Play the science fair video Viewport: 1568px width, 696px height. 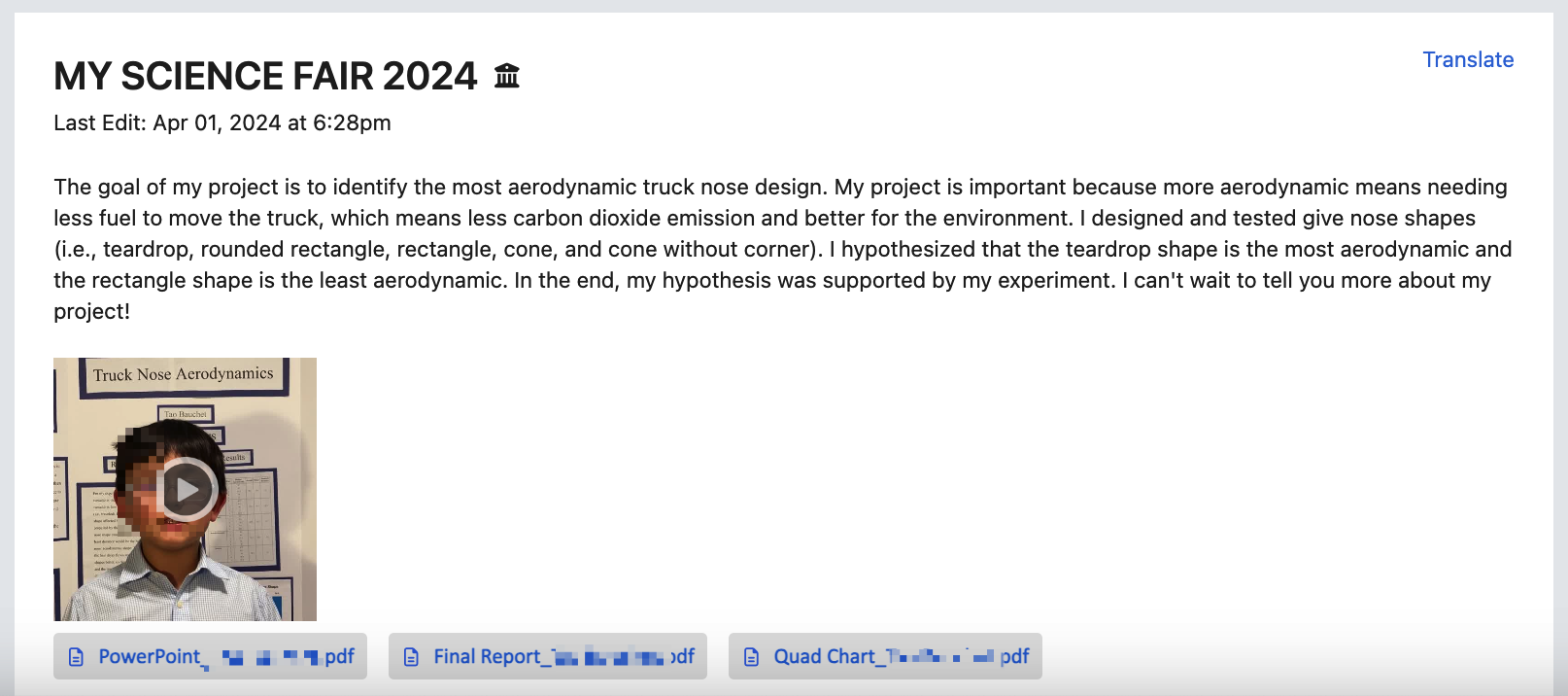pos(187,489)
